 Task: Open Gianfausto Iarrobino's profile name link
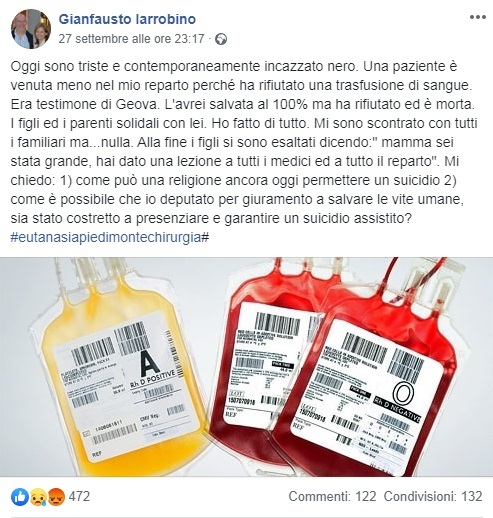tap(127, 19)
